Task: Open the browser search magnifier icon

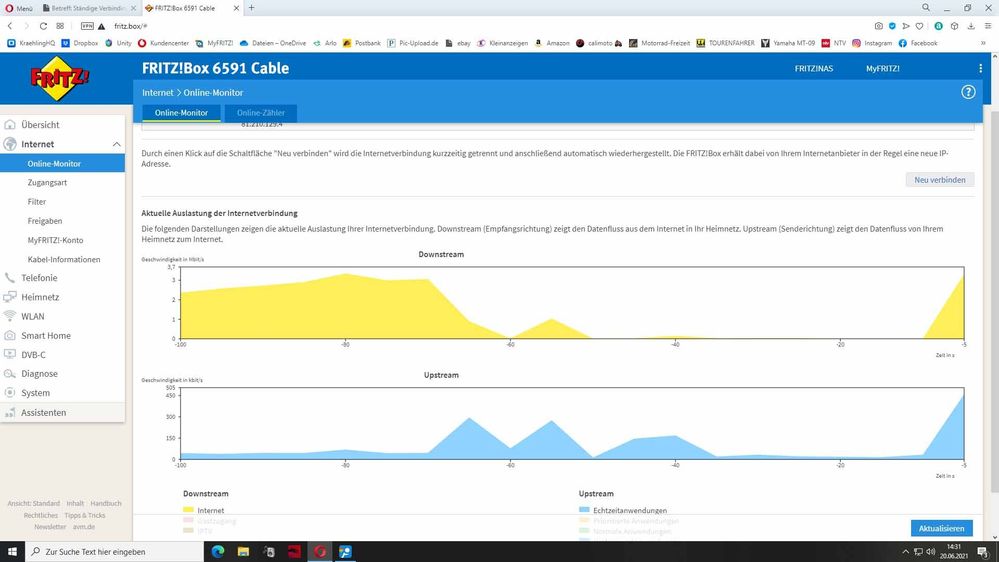Action: click(926, 8)
